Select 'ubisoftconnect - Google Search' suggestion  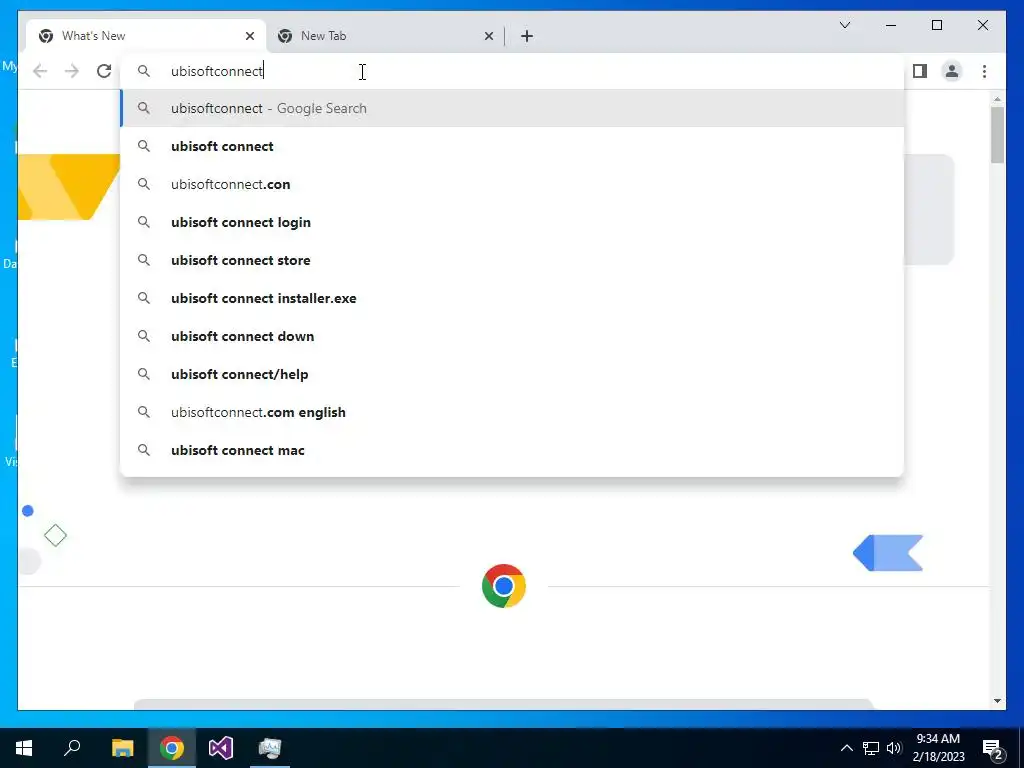(x=513, y=108)
